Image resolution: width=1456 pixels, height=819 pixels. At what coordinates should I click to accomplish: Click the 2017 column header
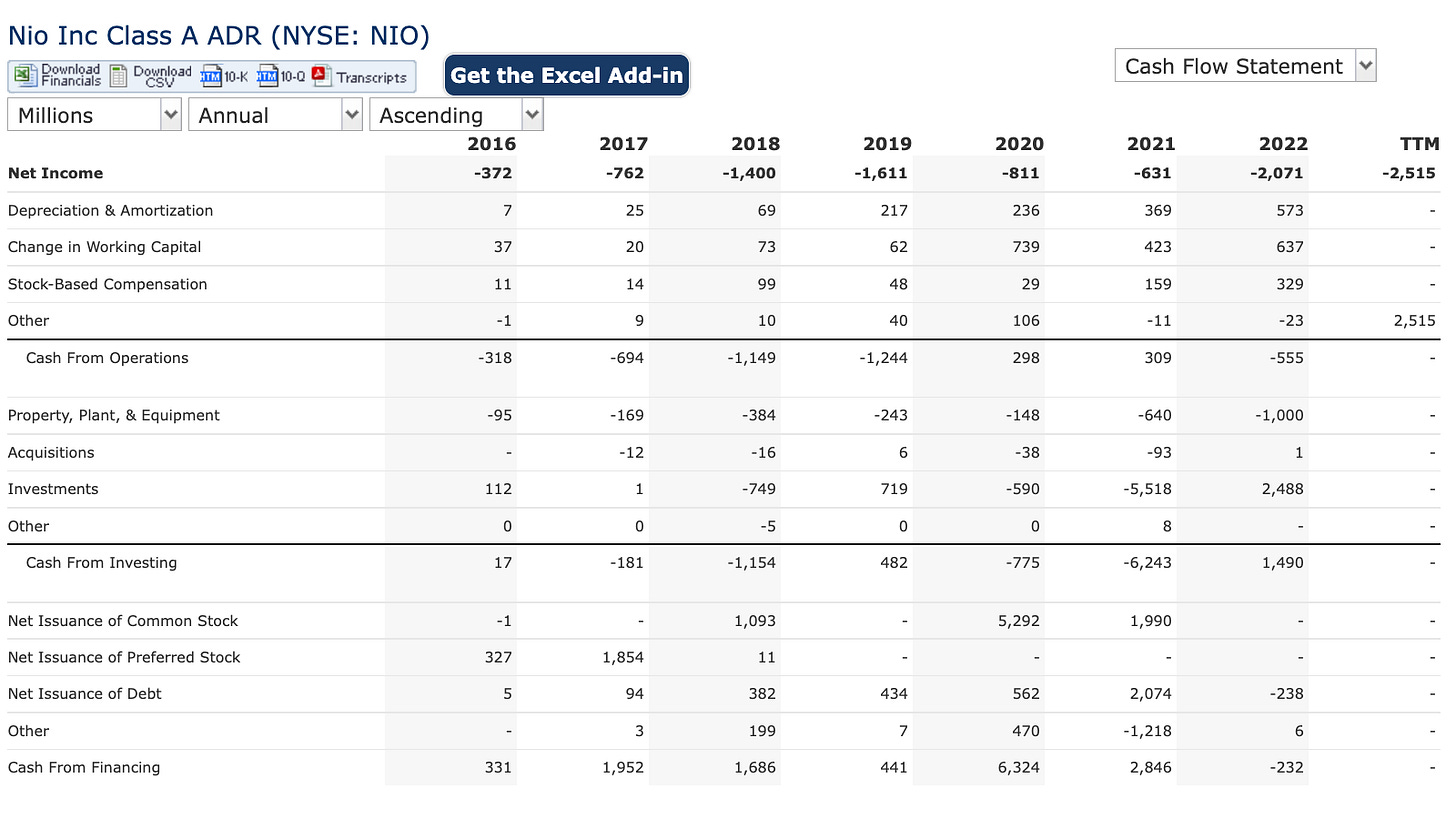(x=623, y=144)
